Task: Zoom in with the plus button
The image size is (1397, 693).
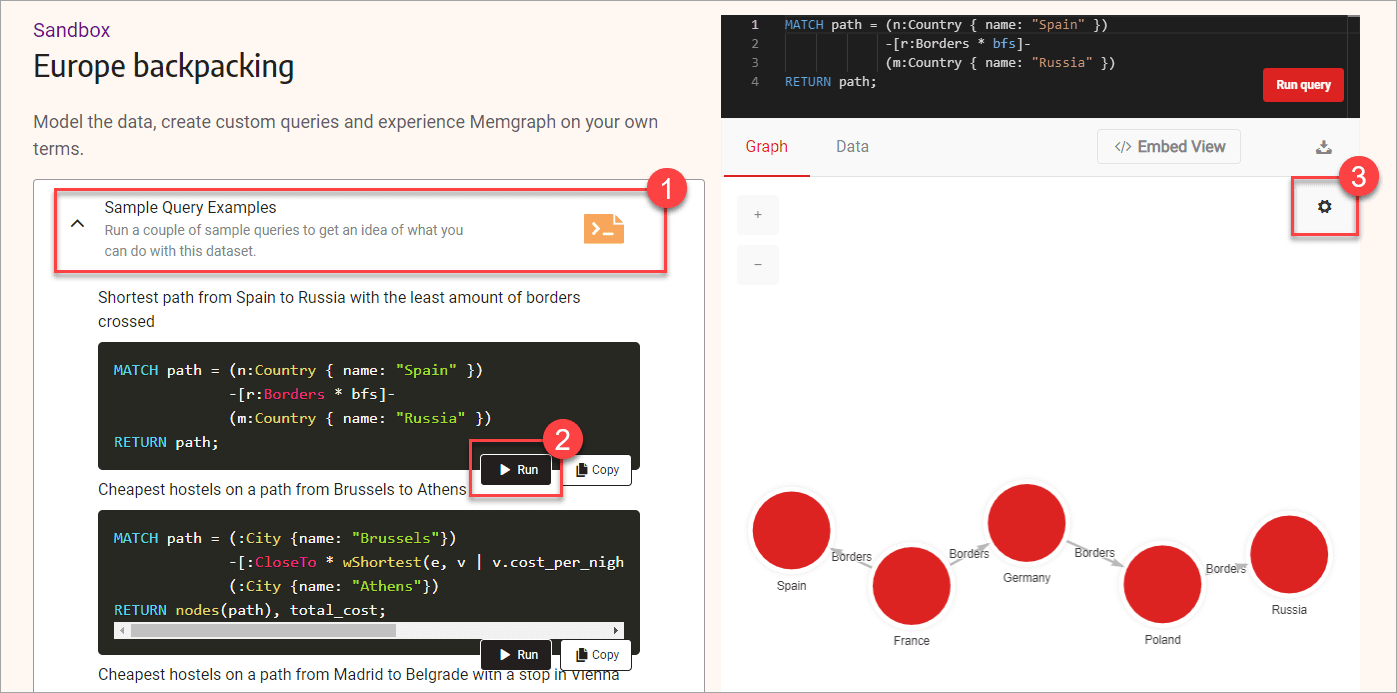Action: tap(758, 215)
